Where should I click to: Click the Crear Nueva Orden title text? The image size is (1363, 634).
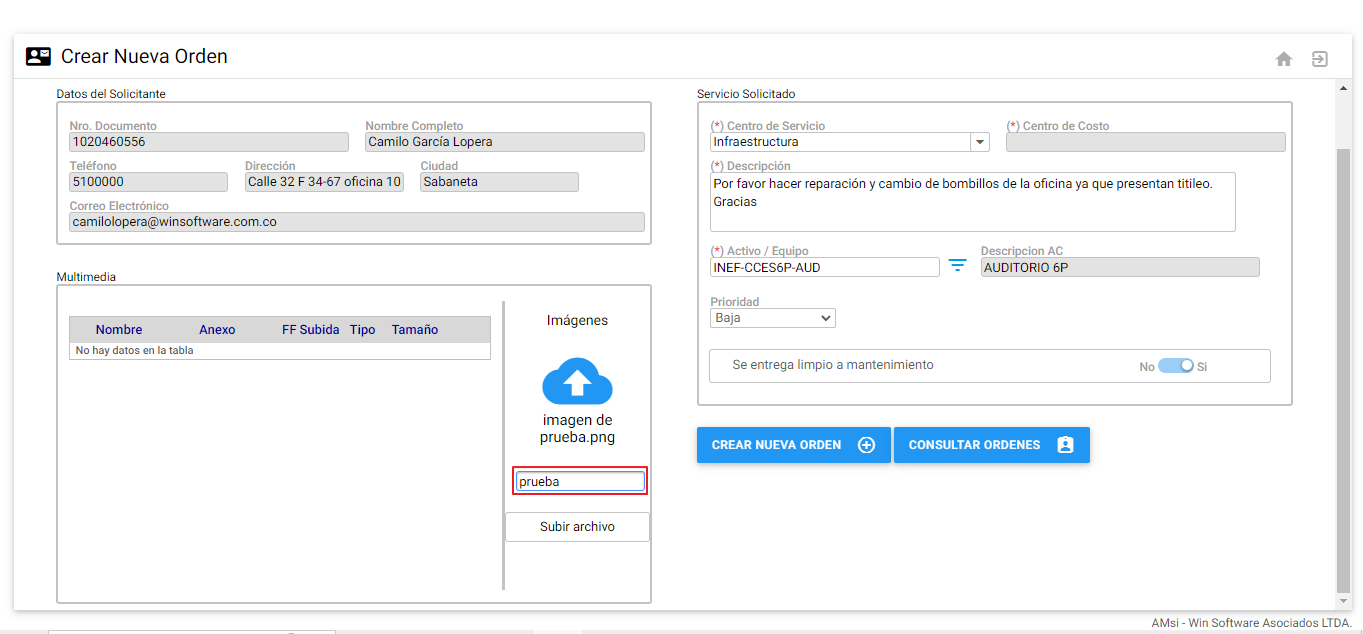coord(144,57)
